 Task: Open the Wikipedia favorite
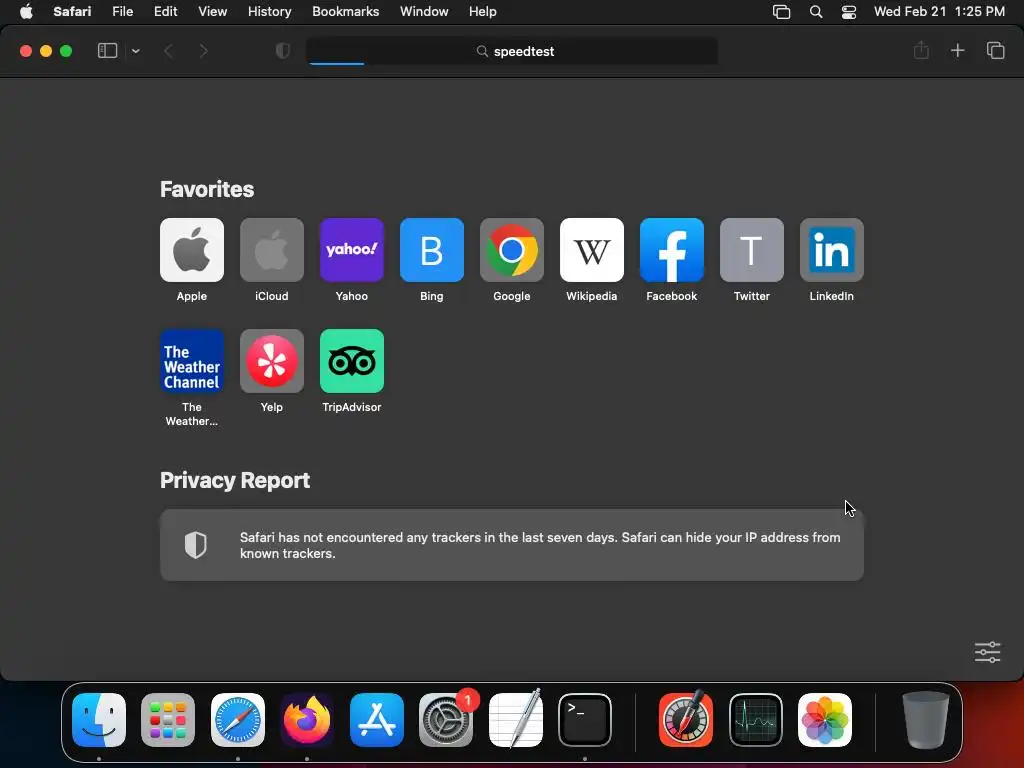click(592, 250)
